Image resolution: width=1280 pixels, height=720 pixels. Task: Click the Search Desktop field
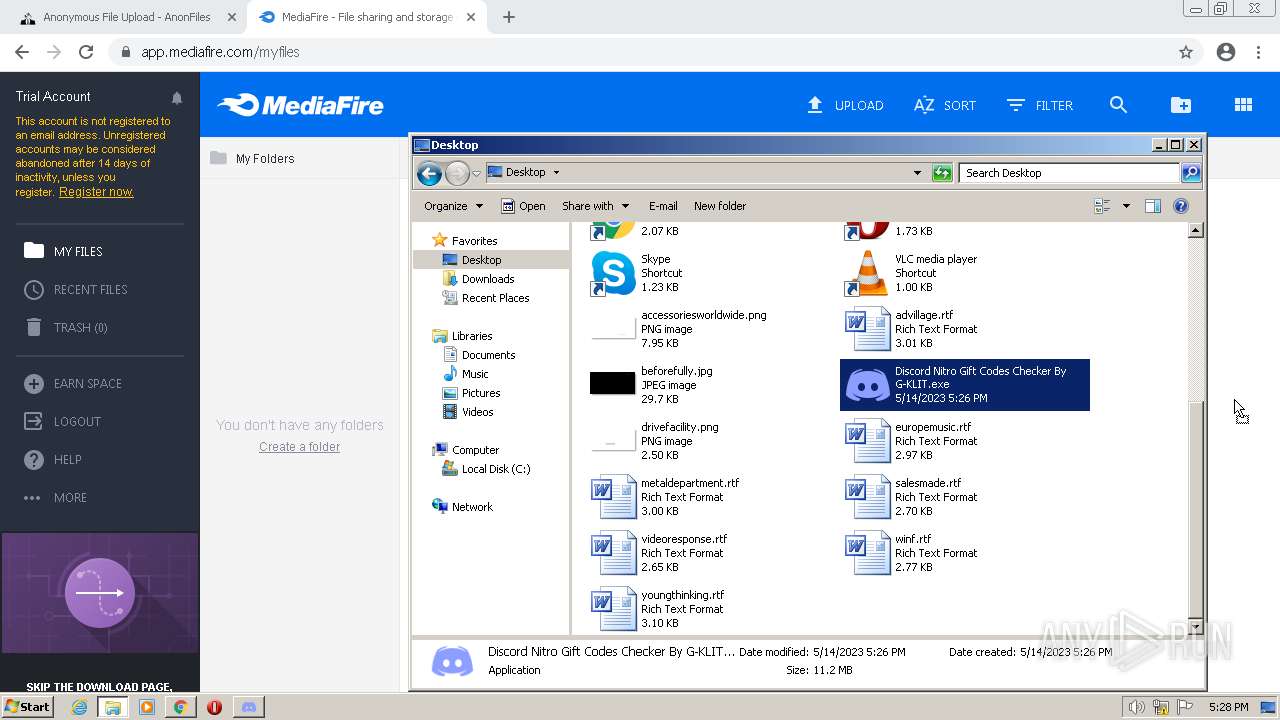click(1069, 173)
